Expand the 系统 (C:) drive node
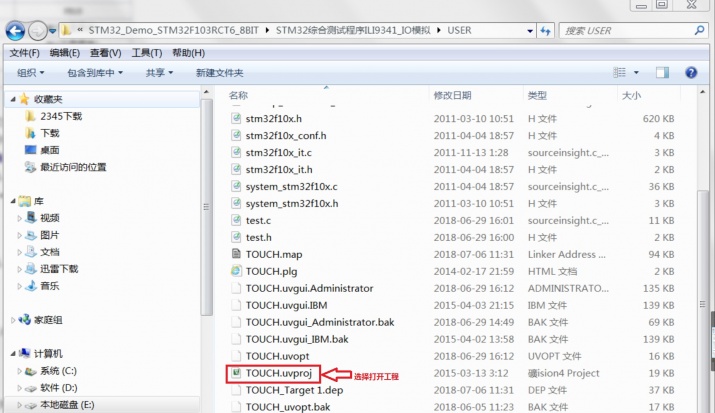Viewport: 715px width, 413px height. [x=20, y=371]
